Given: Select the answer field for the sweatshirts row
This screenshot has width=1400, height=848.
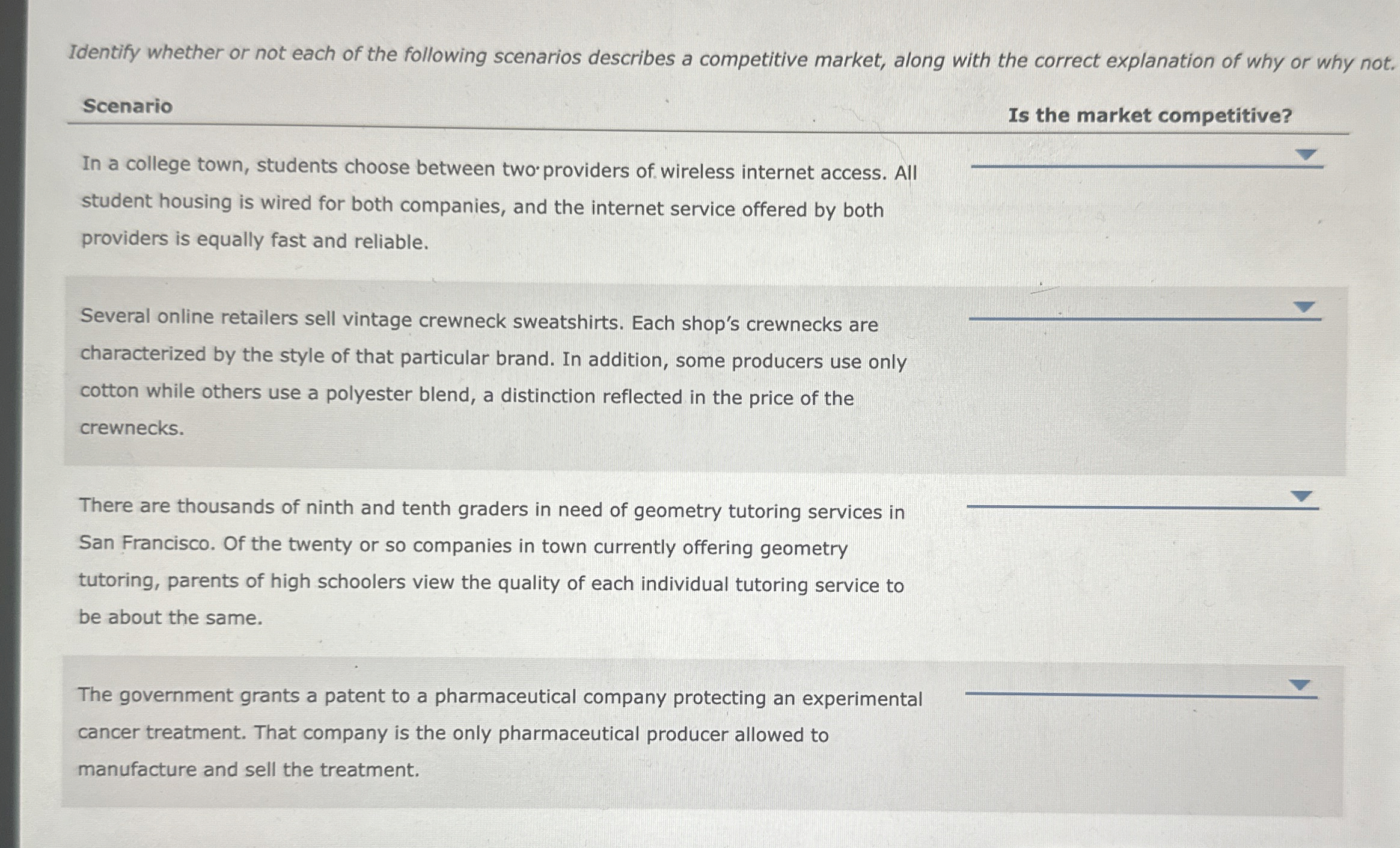Looking at the screenshot, I should [1142, 316].
